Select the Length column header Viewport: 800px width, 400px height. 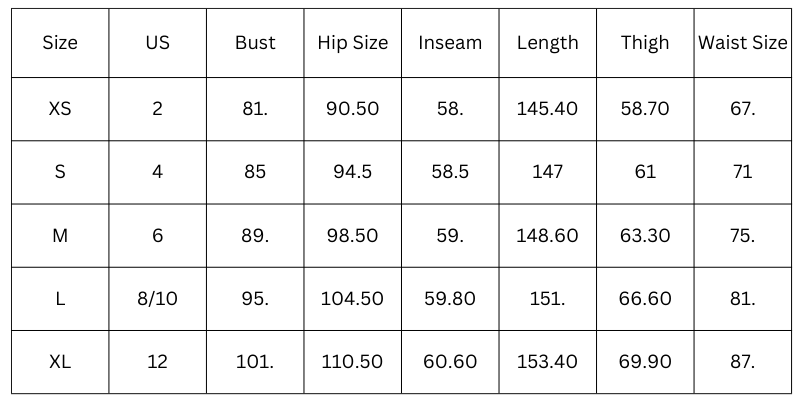point(547,43)
